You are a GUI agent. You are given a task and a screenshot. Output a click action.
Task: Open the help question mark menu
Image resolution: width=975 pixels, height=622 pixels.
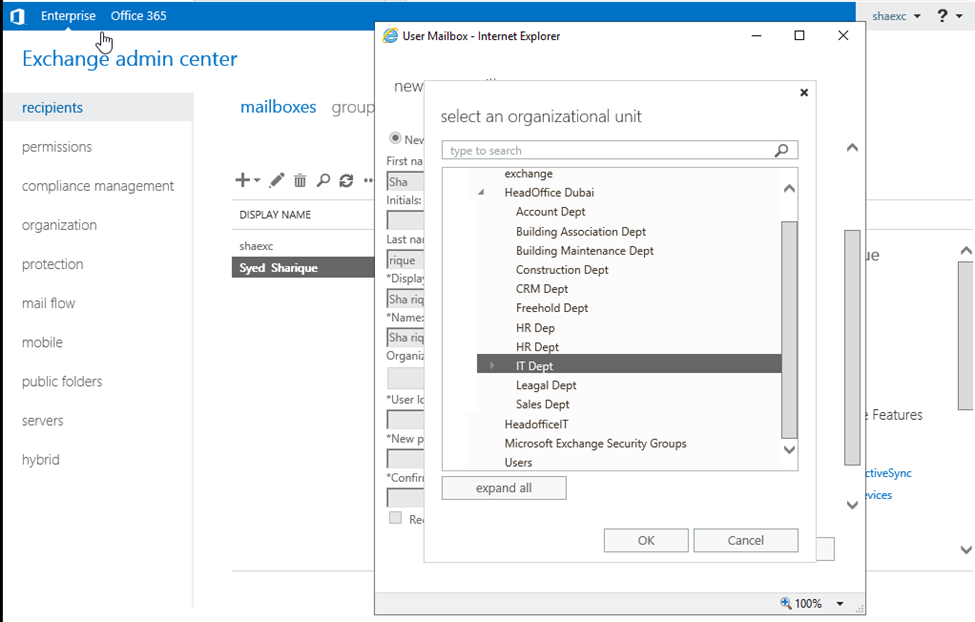pos(943,16)
